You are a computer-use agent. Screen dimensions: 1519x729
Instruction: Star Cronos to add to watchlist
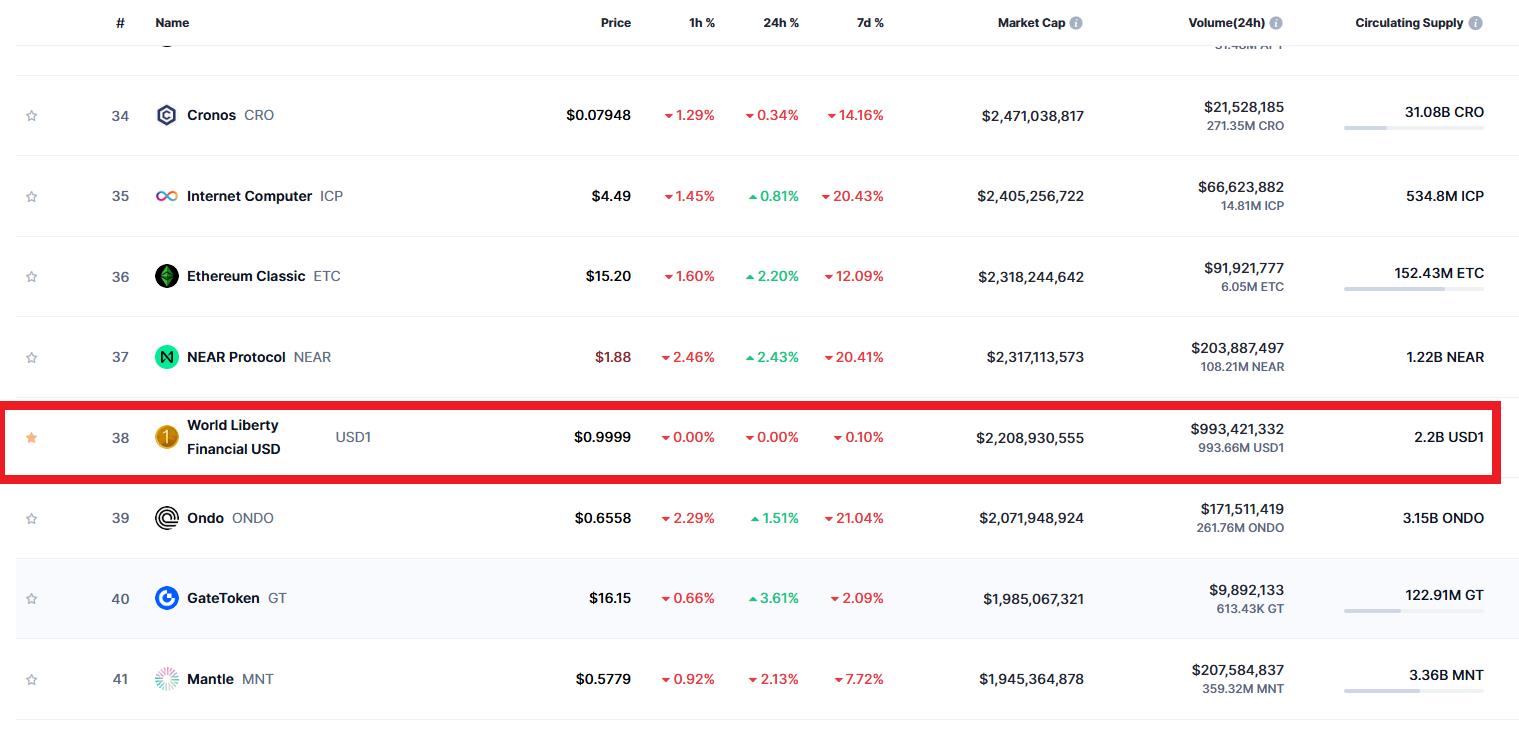pos(31,116)
